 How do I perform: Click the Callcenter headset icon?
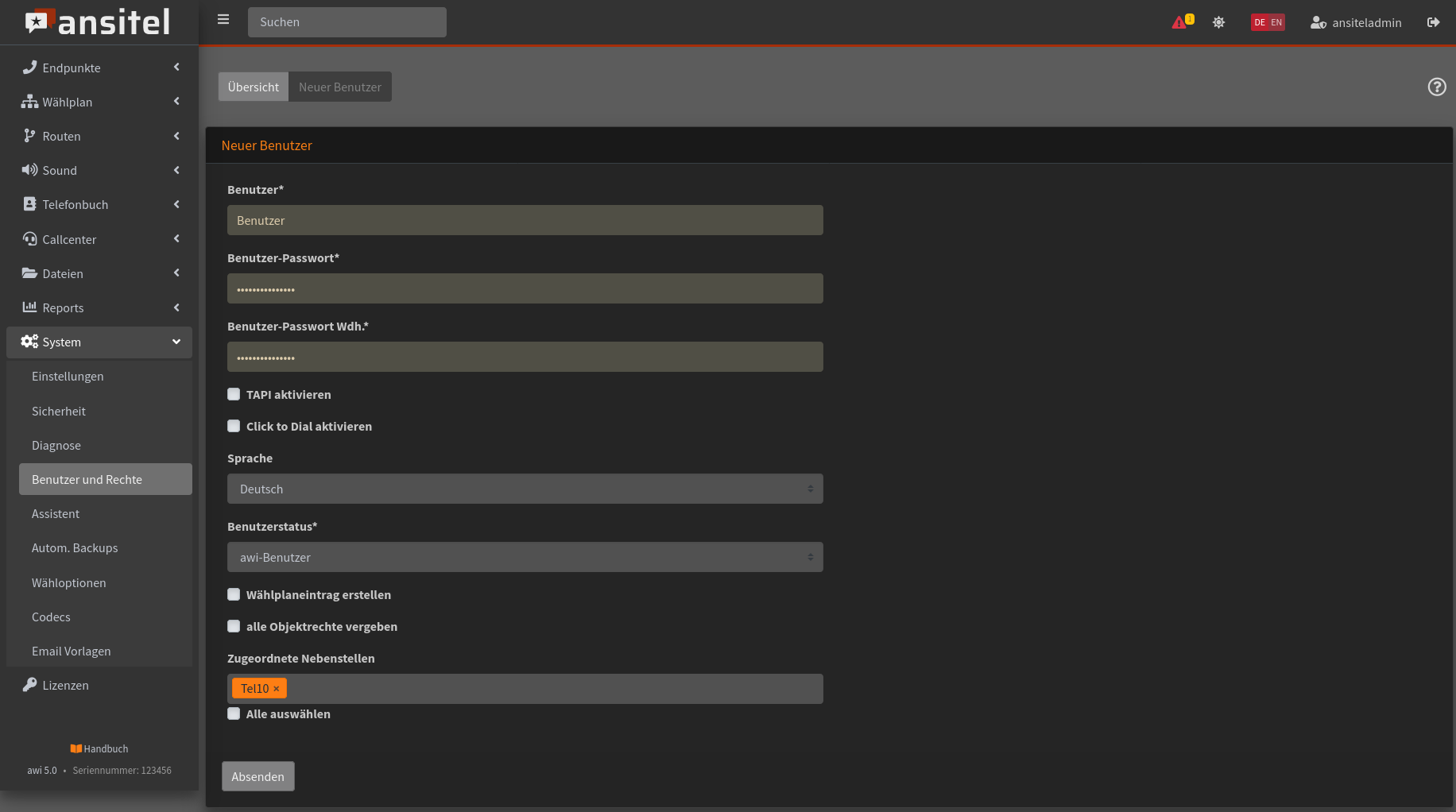tap(29, 239)
